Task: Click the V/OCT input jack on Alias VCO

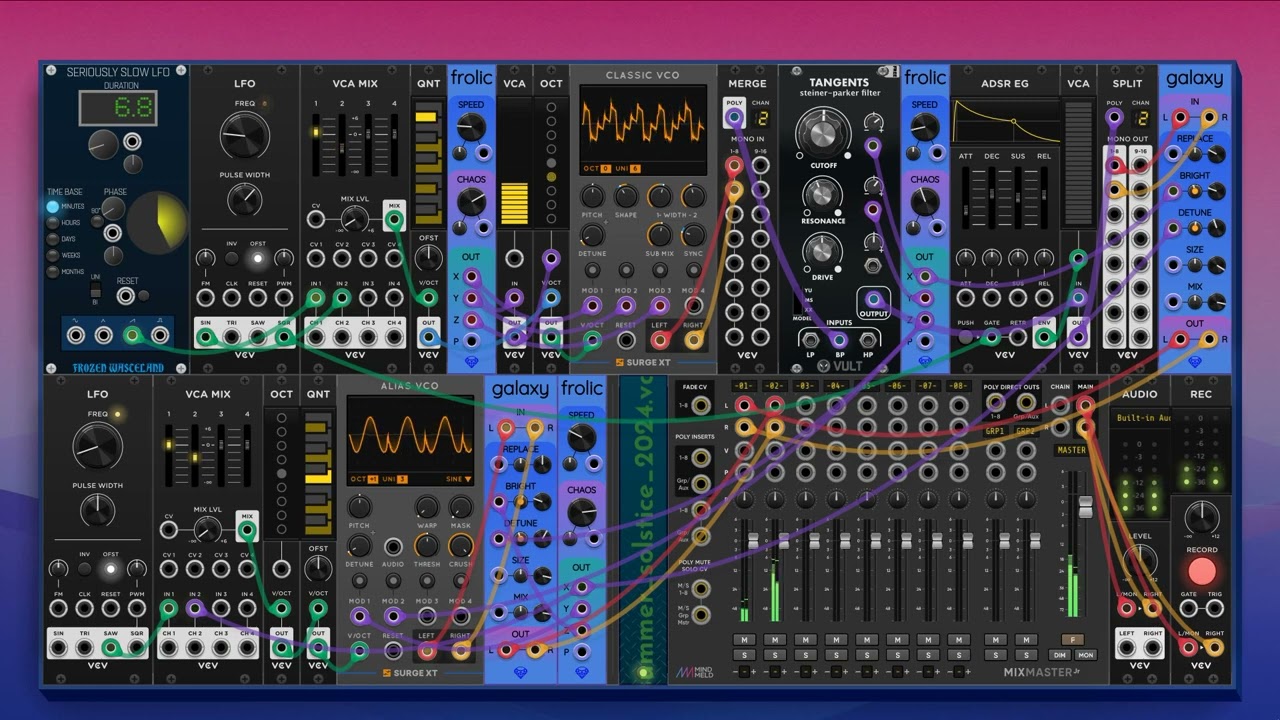Action: tap(359, 650)
